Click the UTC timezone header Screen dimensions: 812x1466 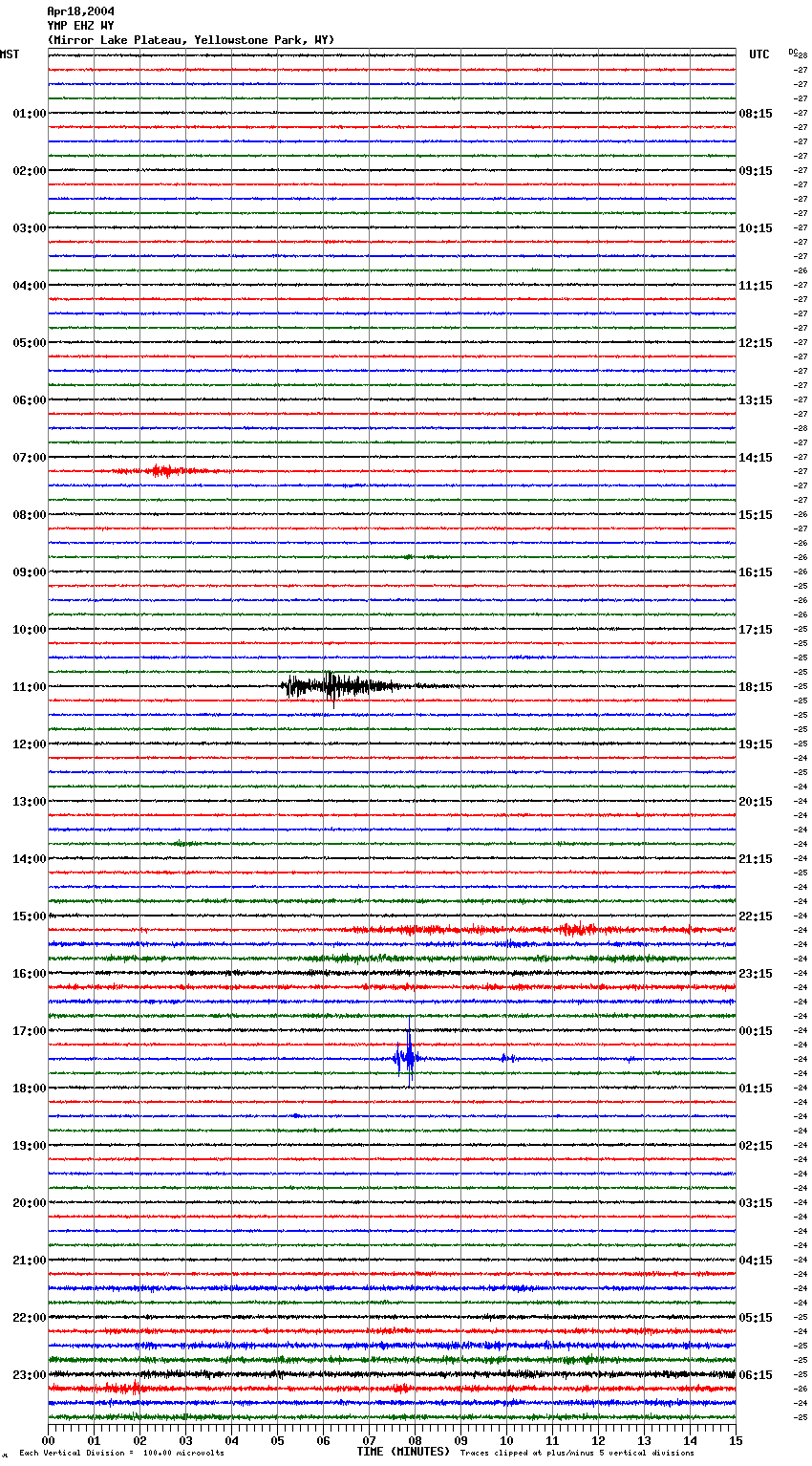coord(759,54)
